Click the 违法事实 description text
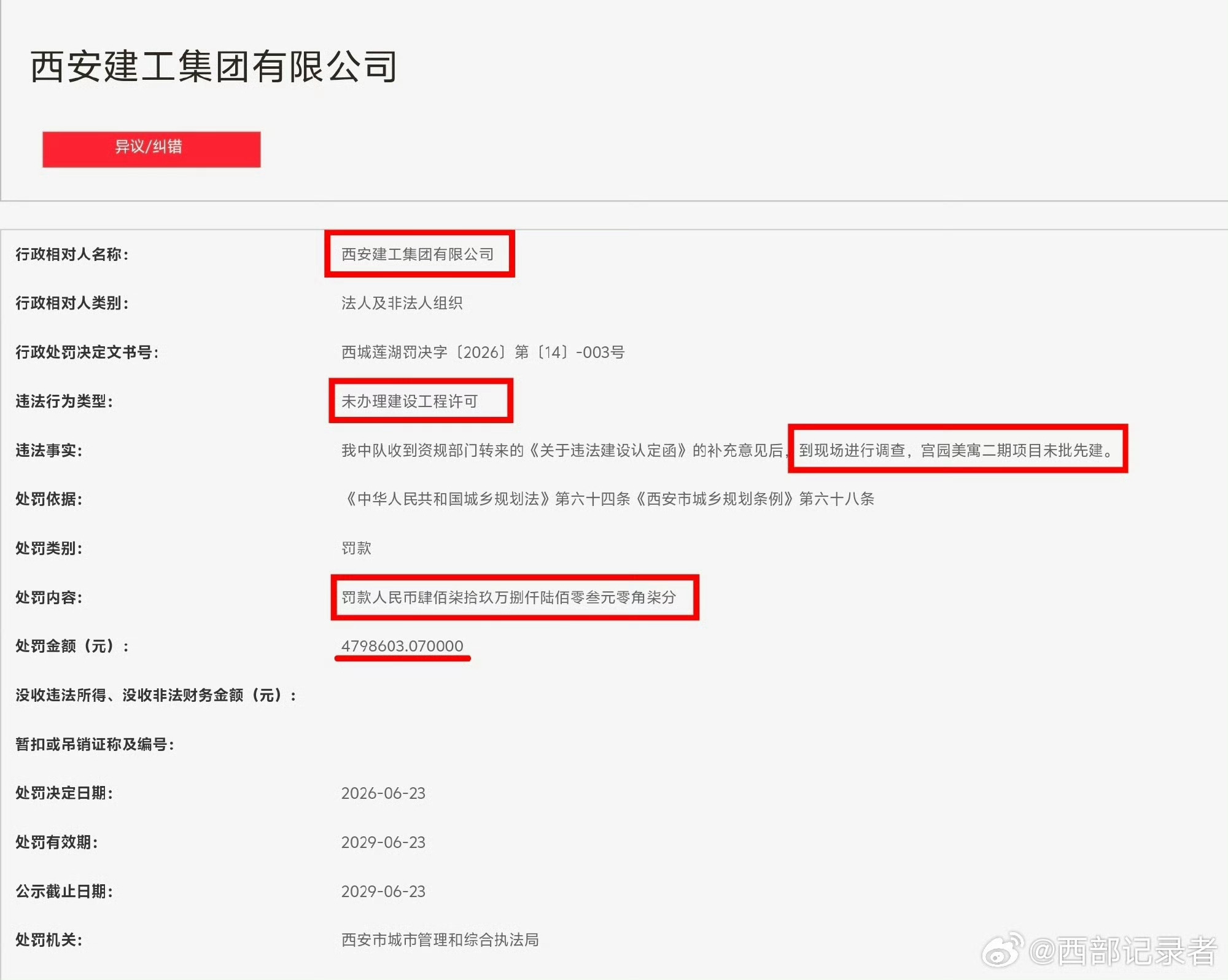 (x=728, y=450)
